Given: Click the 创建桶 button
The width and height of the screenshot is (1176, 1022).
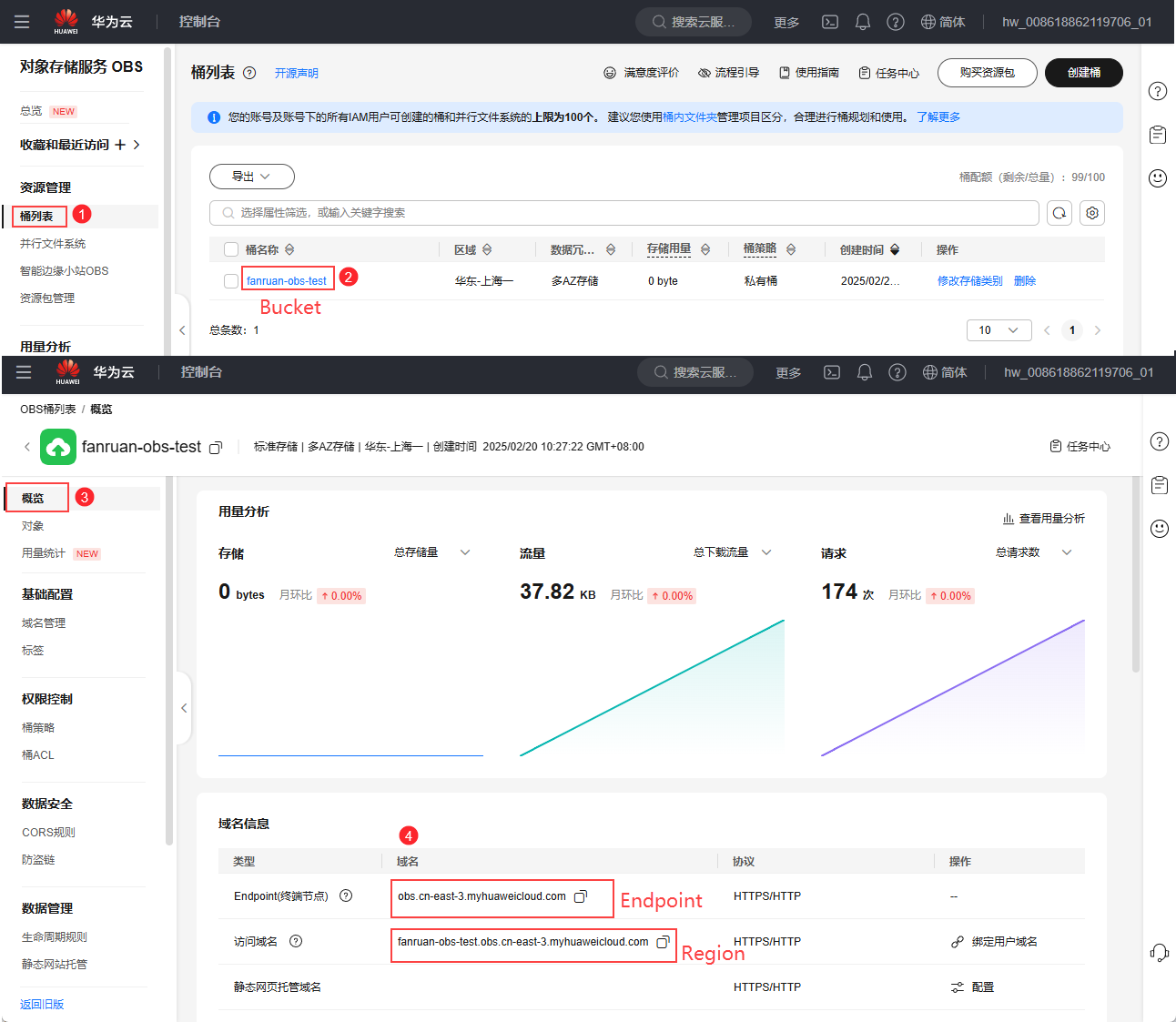Looking at the screenshot, I should tap(1084, 73).
